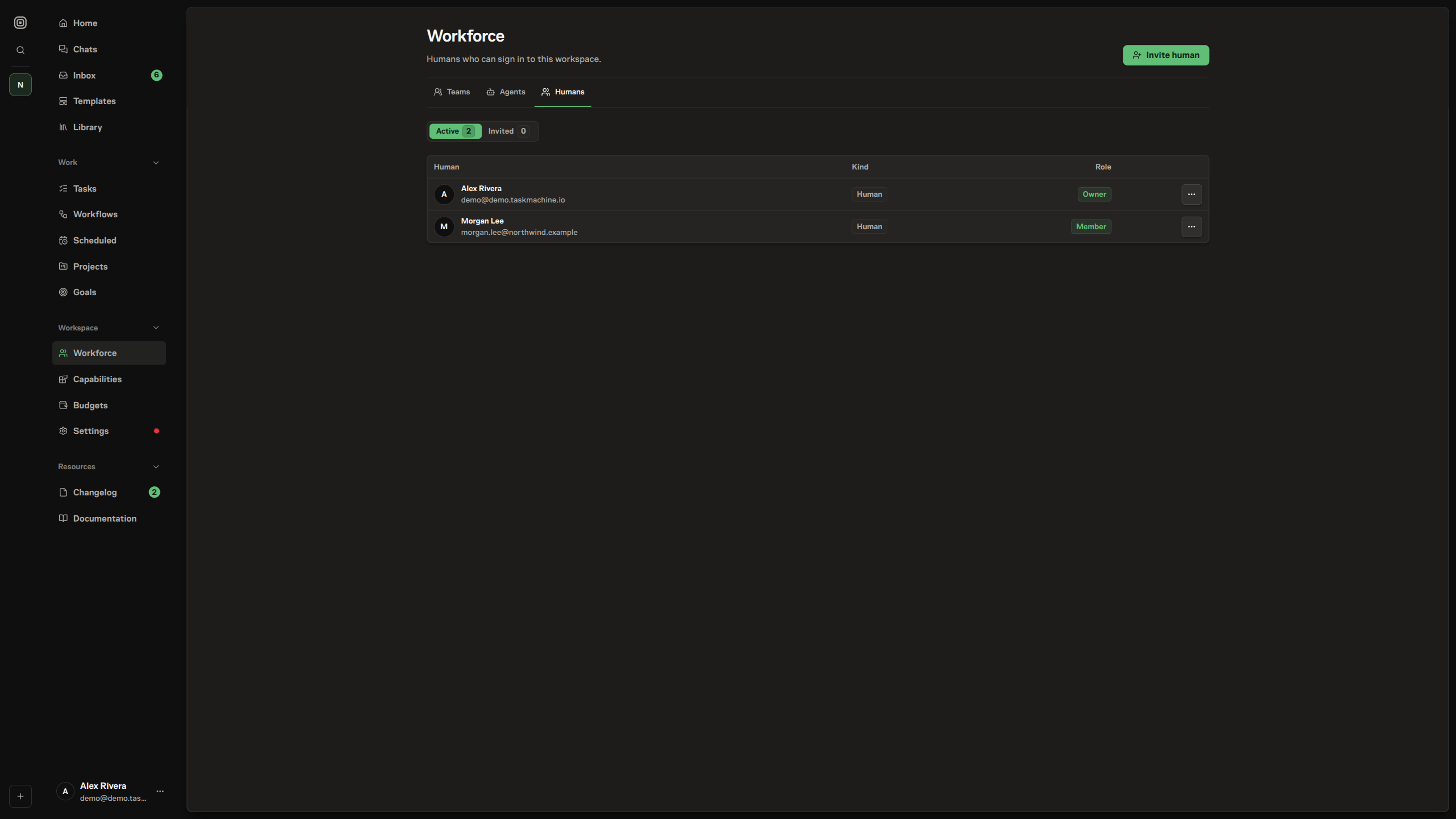Viewport: 1456px width, 819px height.
Task: Go to Home in the sidebar
Action: 109,23
